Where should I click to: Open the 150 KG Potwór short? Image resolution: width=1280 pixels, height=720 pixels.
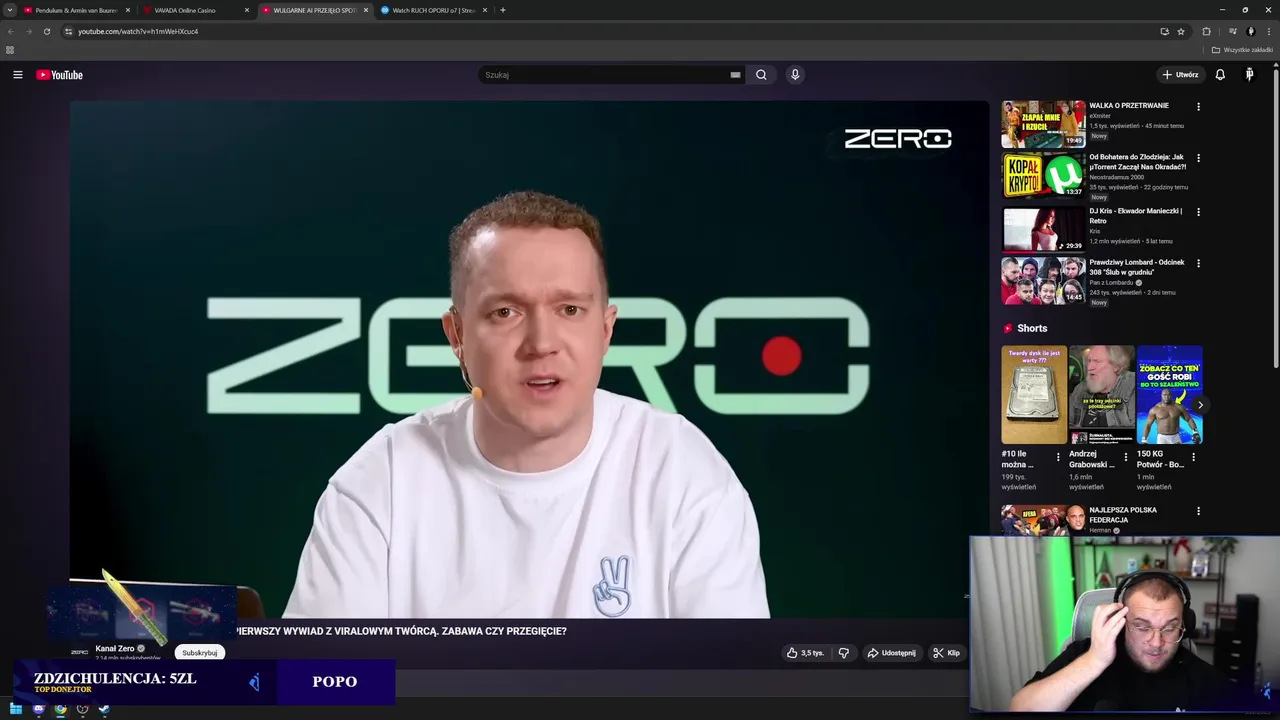pos(1169,395)
